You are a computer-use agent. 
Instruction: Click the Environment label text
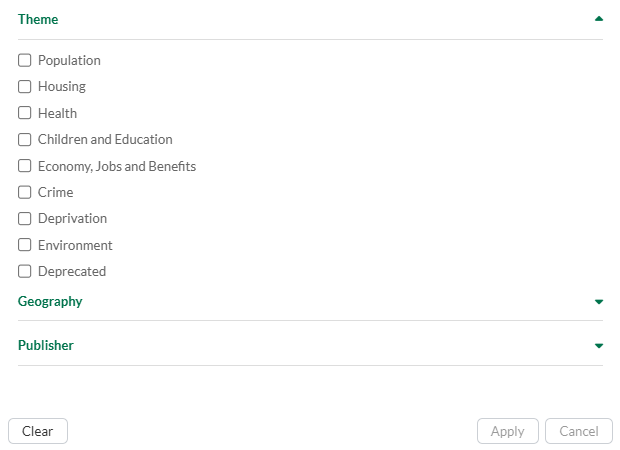coord(75,245)
